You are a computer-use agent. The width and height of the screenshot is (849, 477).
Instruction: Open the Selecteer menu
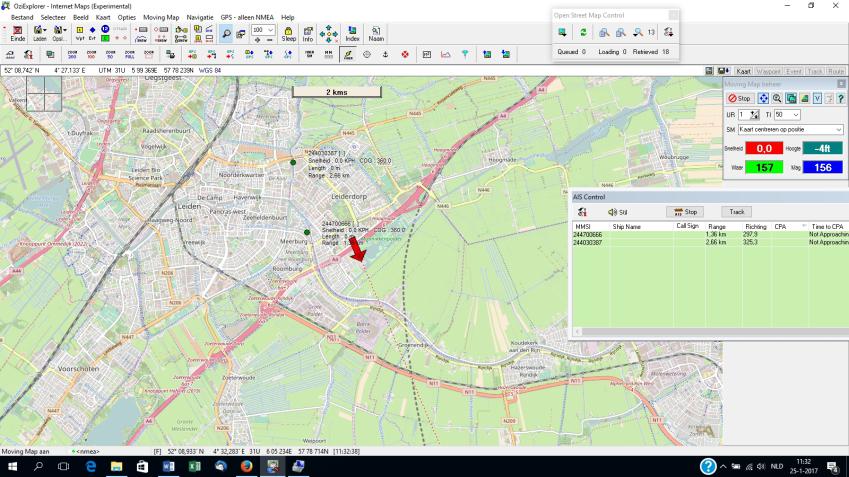(53, 17)
